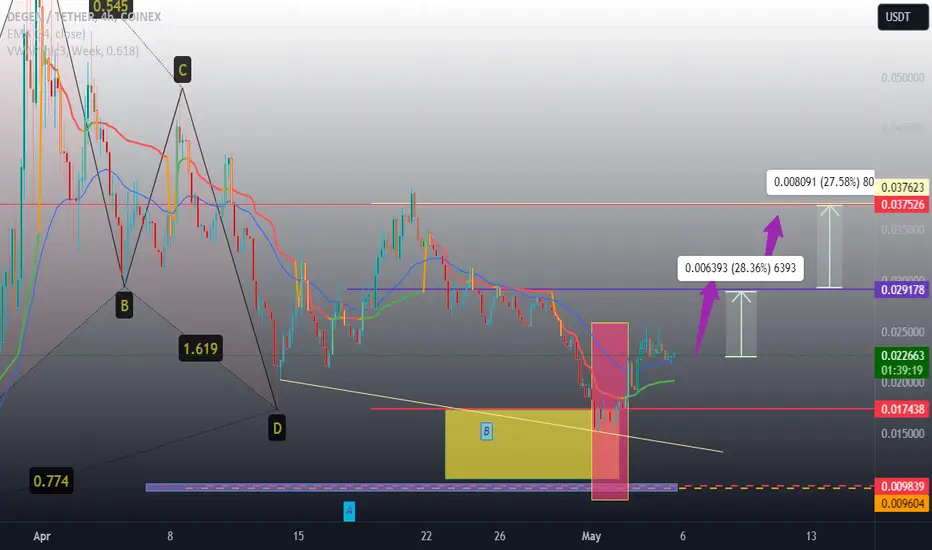
Task: Select the lower purple arrow drawing
Action: 706,318
